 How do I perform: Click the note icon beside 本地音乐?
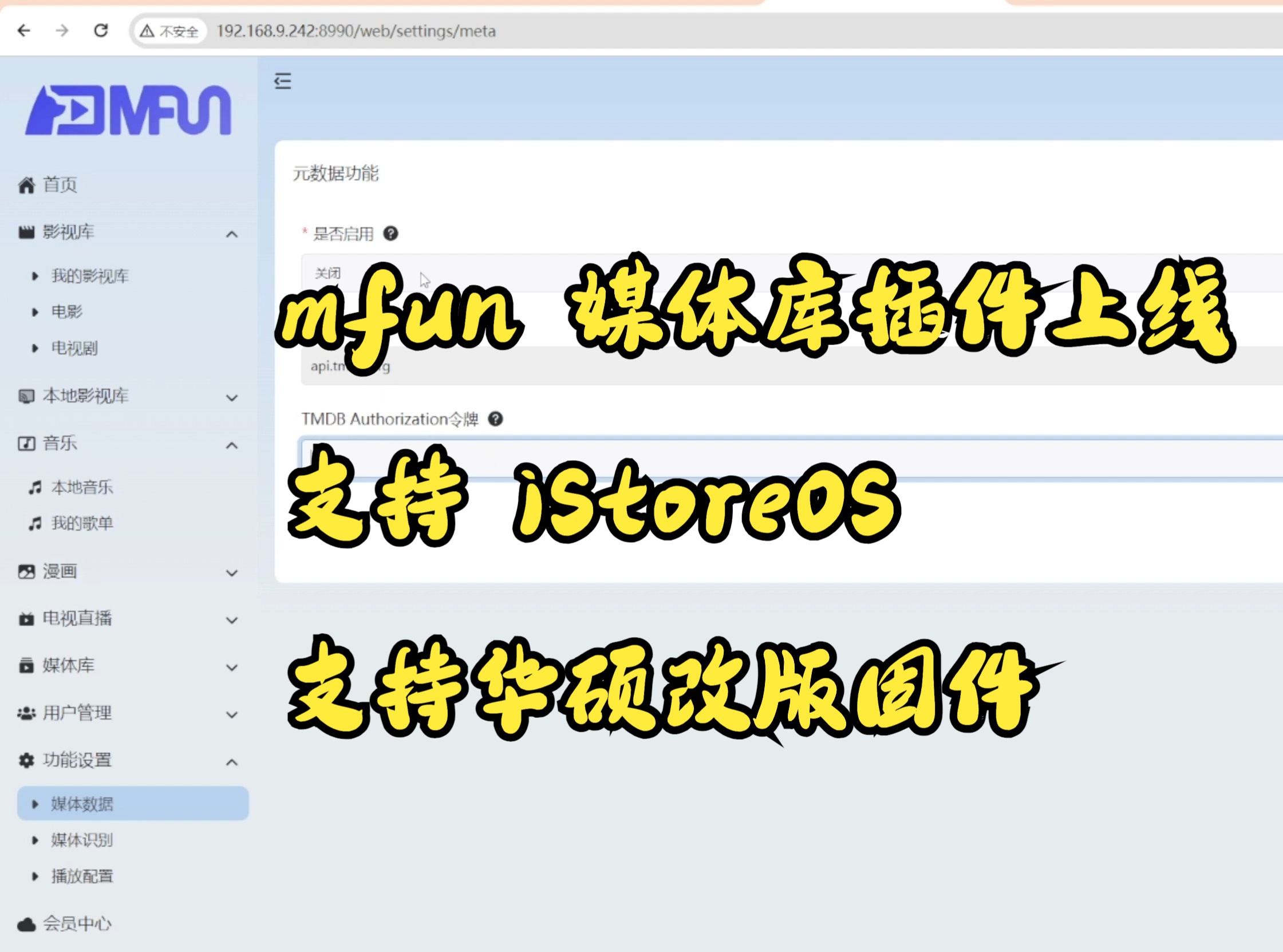(x=35, y=488)
